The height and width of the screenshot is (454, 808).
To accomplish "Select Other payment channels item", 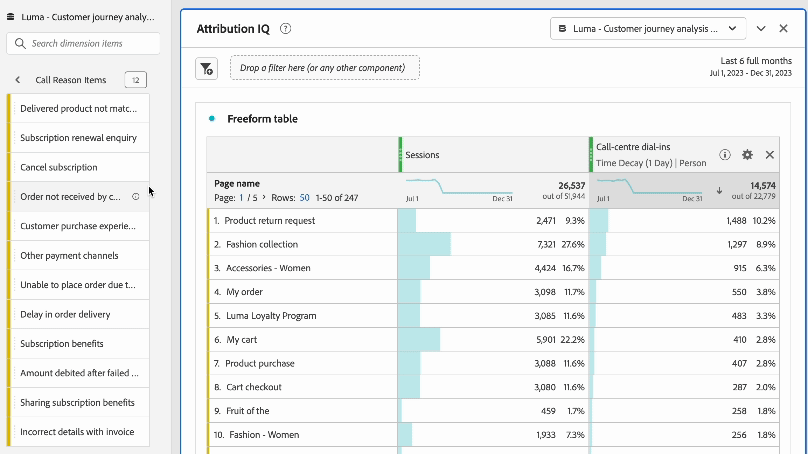I will click(x=78, y=256).
